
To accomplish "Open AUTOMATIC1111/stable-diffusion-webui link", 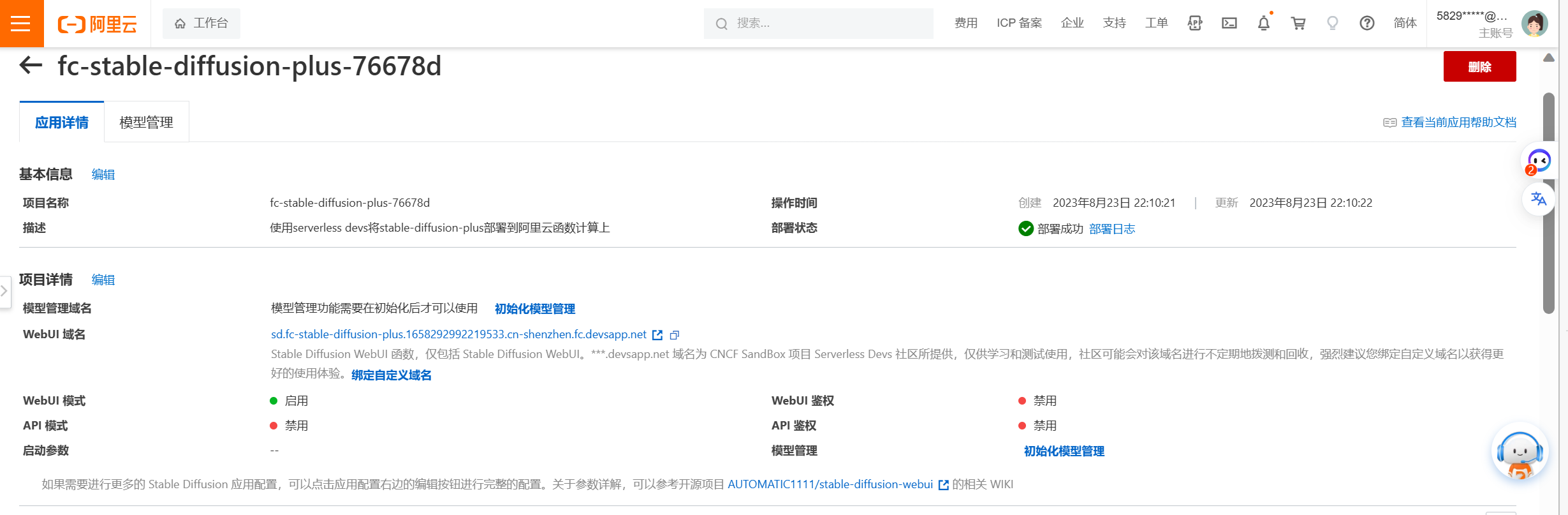I will (x=830, y=484).
